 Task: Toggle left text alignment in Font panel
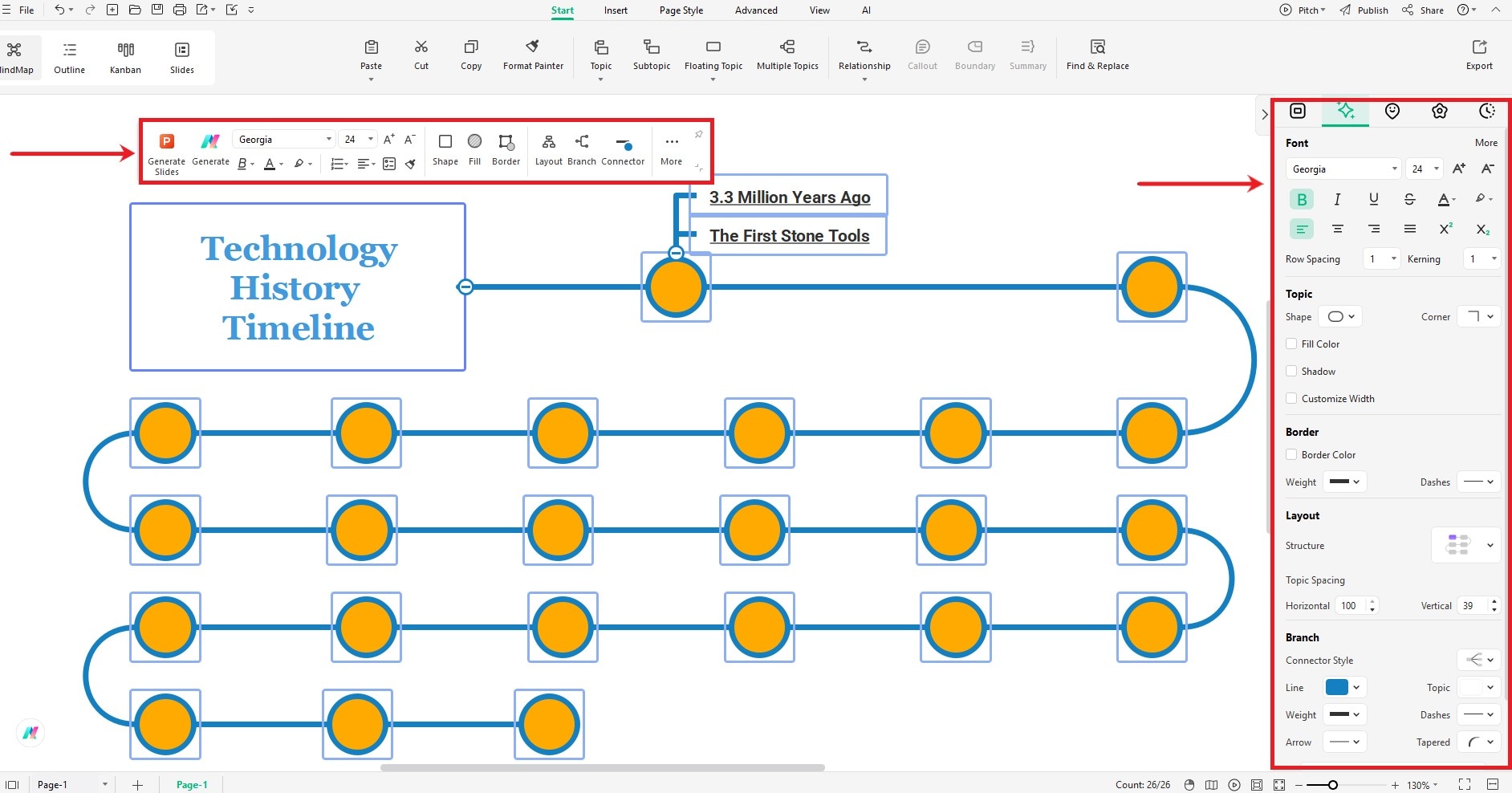click(x=1302, y=230)
